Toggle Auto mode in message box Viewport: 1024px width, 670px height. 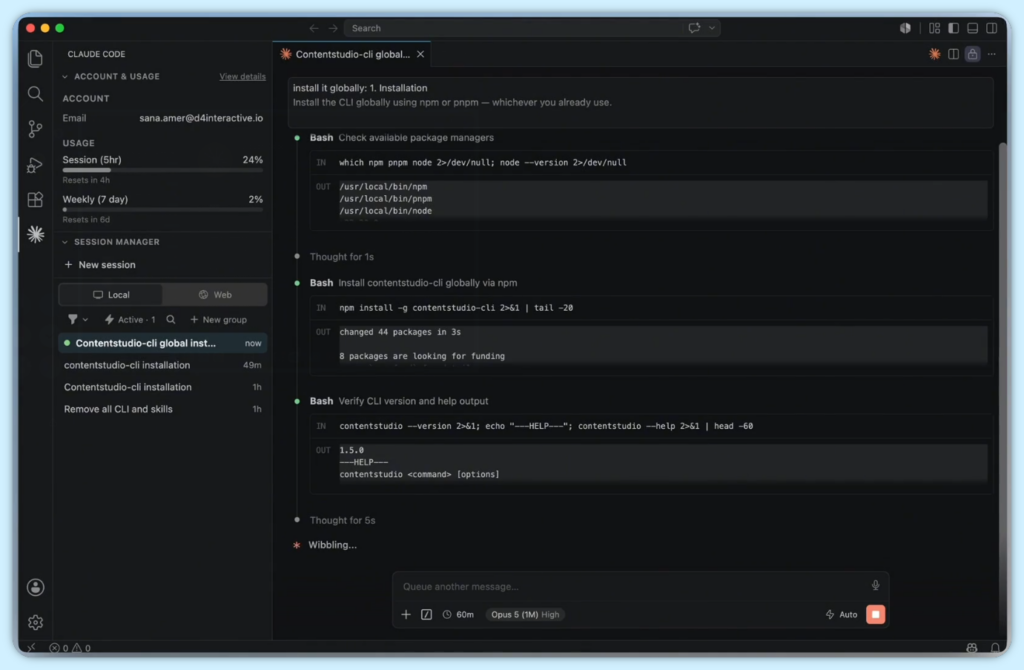(x=841, y=614)
